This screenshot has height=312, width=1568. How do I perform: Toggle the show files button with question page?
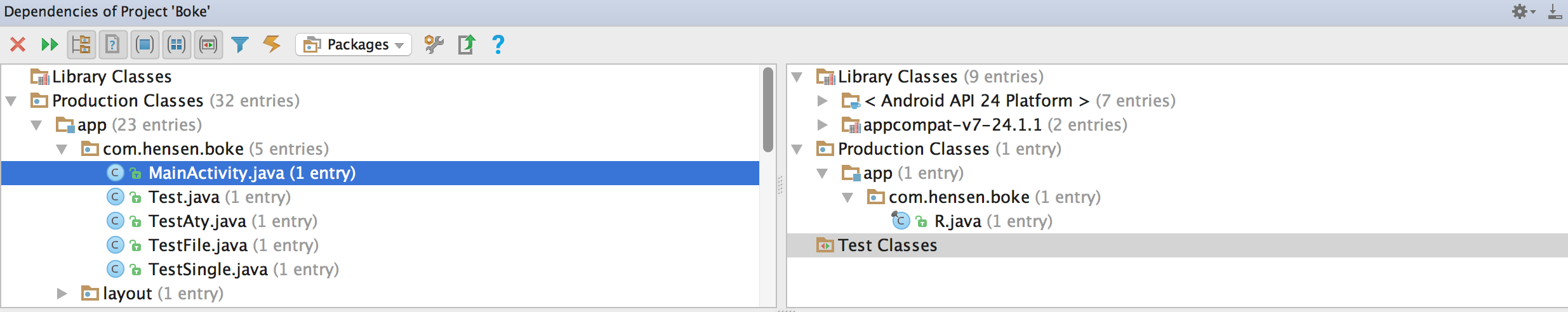tap(113, 44)
